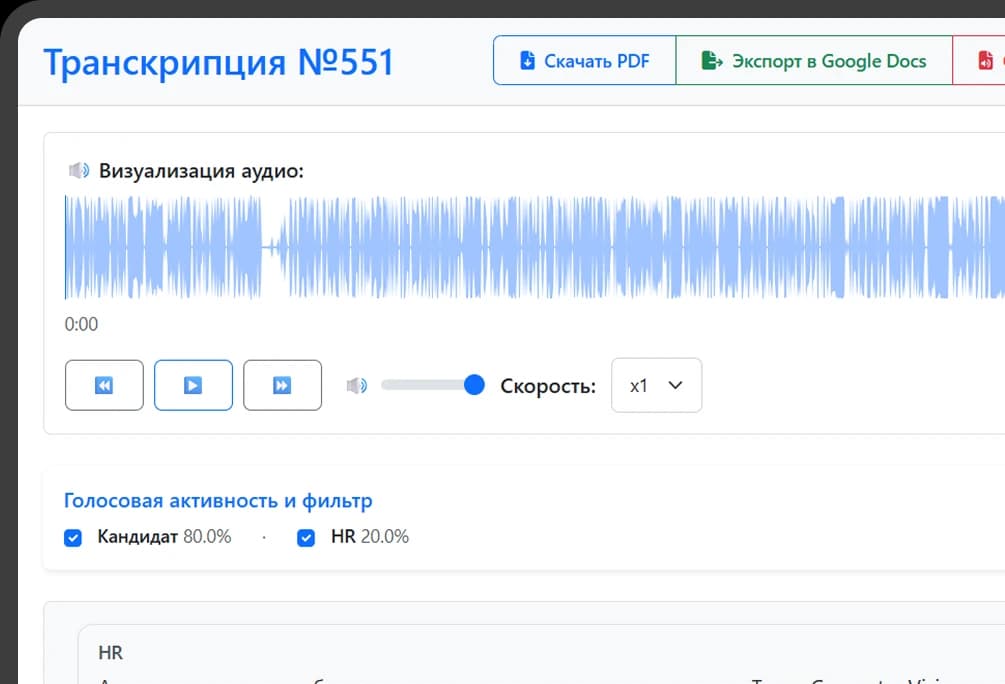This screenshot has height=684, width=1005.
Task: Open the Скорость x1 speed dropdown
Action: tap(656, 385)
